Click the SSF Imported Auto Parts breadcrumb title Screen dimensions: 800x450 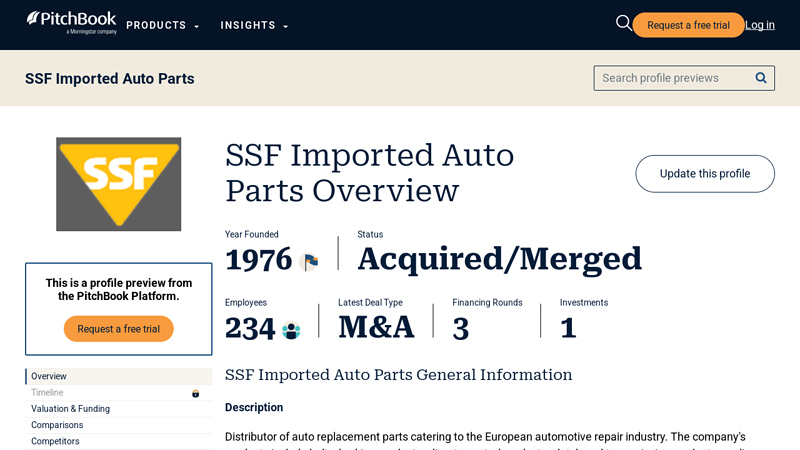tap(110, 79)
